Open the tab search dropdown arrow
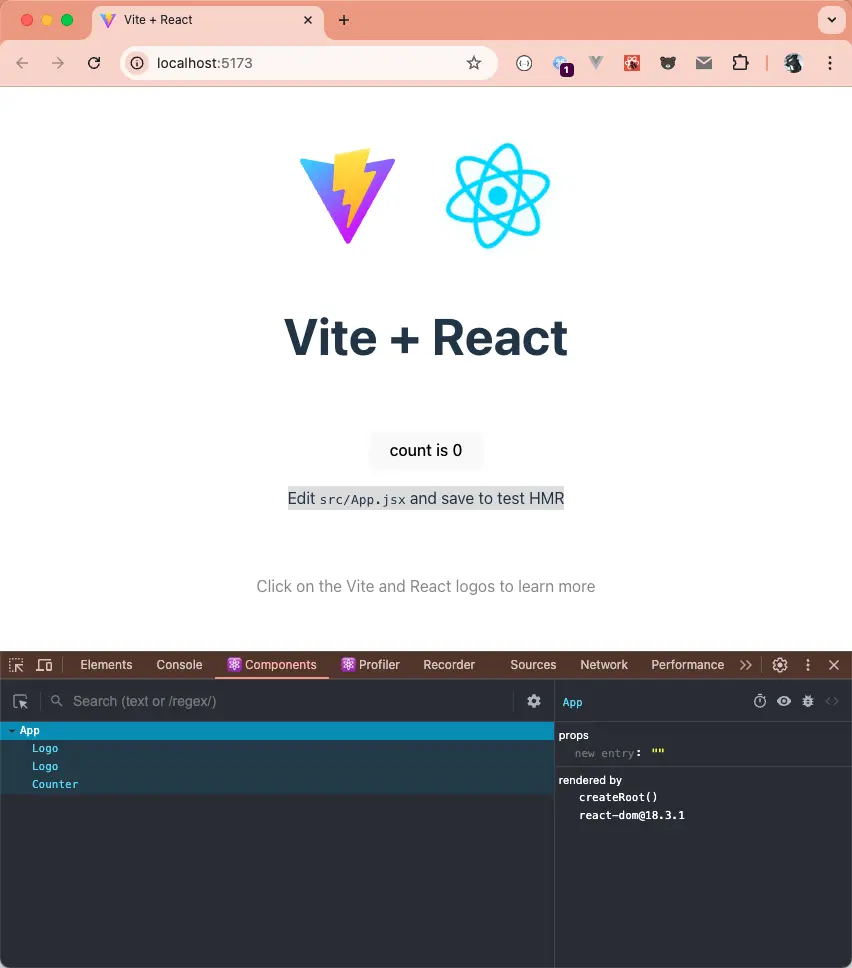 tap(832, 20)
